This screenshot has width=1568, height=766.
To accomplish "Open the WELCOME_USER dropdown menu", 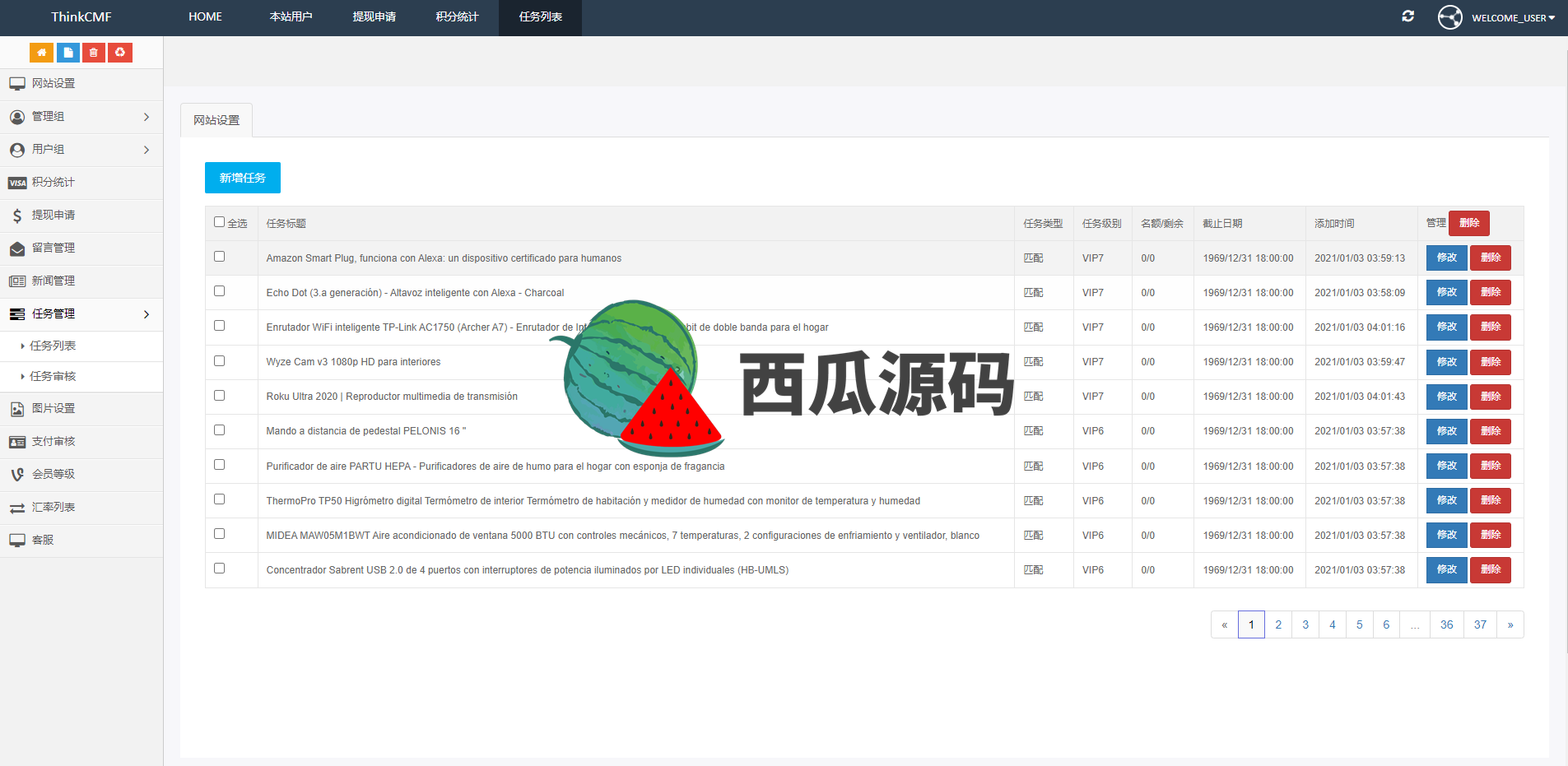I will point(1513,18).
